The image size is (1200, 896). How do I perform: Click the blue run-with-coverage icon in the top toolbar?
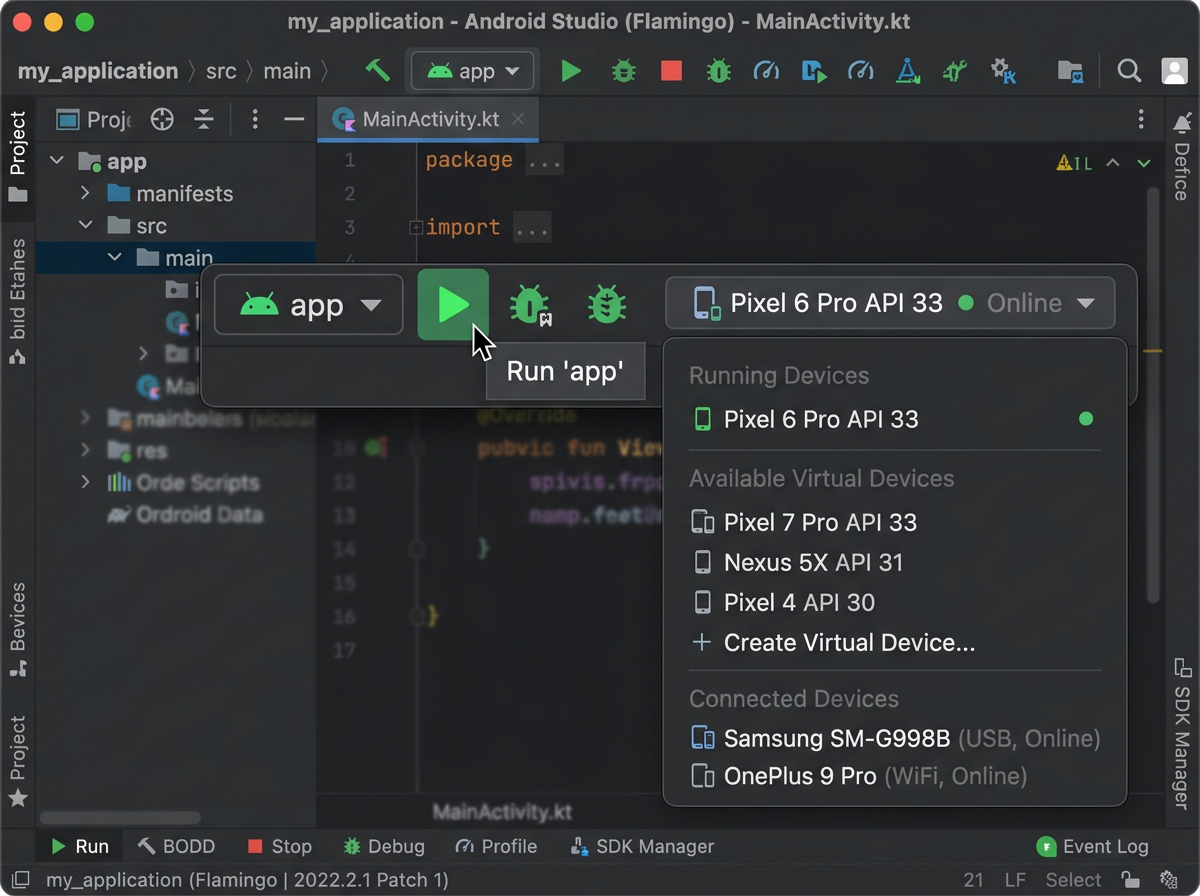[x=814, y=71]
